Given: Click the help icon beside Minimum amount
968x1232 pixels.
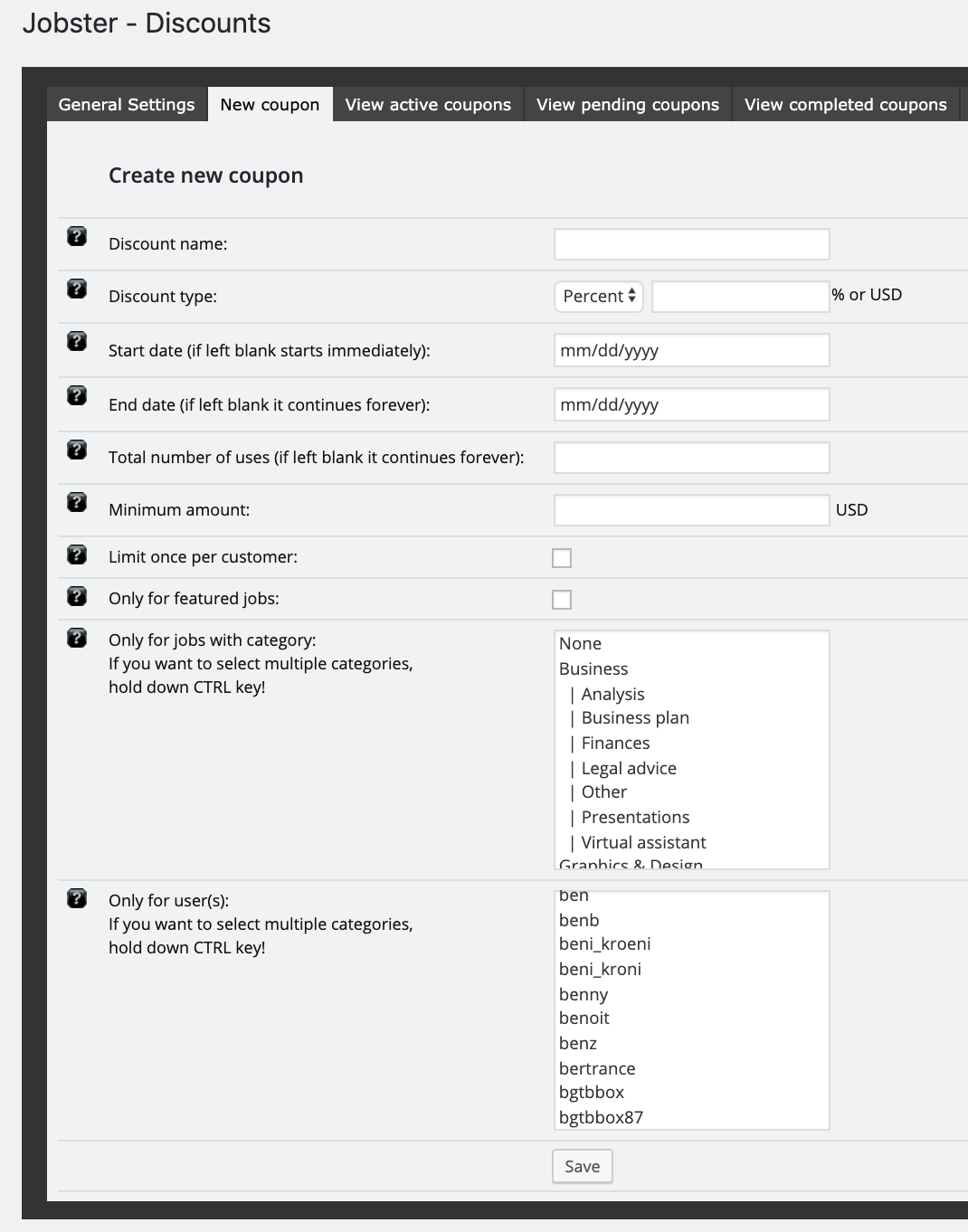Looking at the screenshot, I should point(77,503).
